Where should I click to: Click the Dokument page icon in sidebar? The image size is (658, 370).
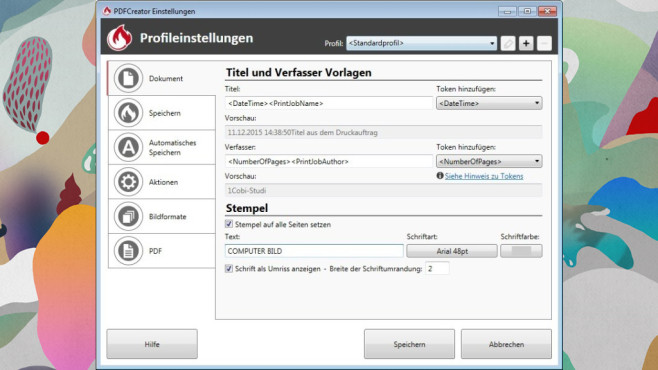coord(128,78)
